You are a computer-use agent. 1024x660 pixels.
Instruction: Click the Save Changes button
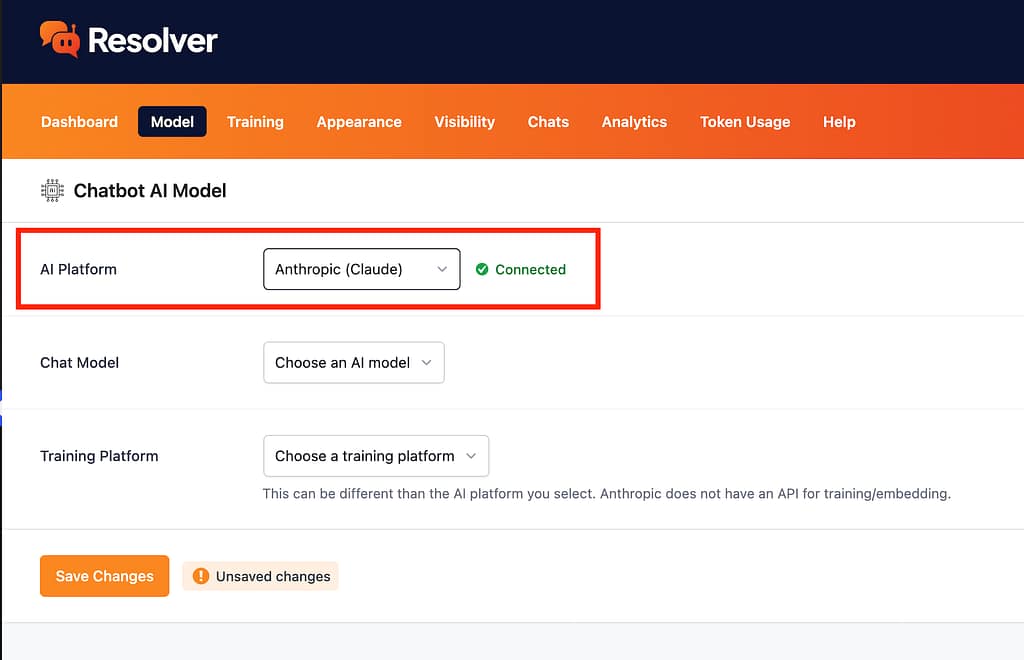(x=104, y=576)
